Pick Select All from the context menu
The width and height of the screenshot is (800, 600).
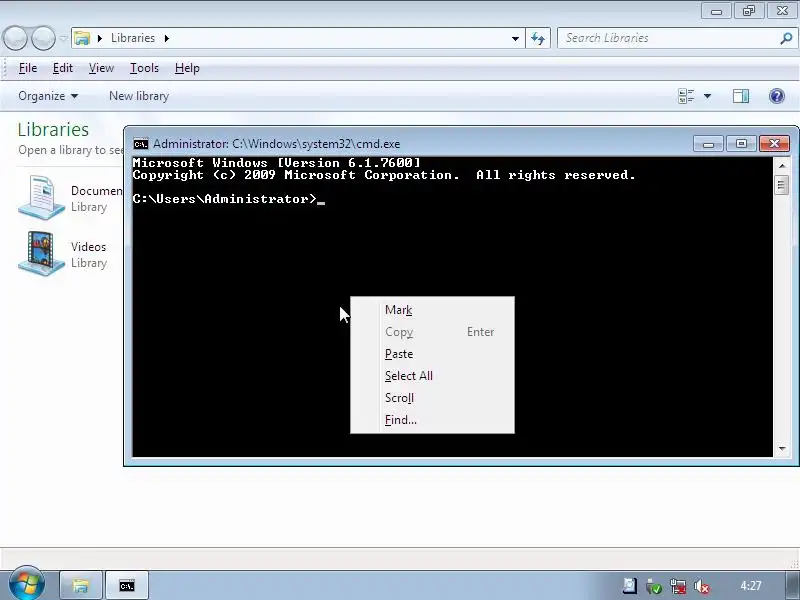(x=432, y=376)
